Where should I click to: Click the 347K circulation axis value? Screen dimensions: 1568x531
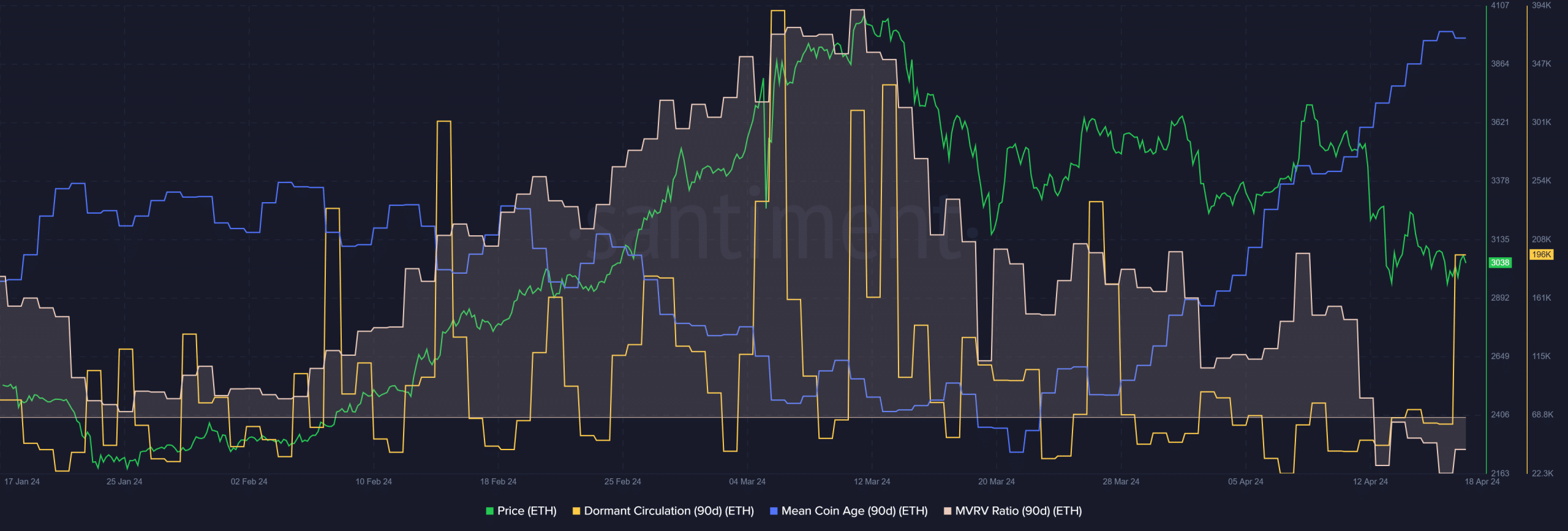pyautogui.click(x=1542, y=64)
